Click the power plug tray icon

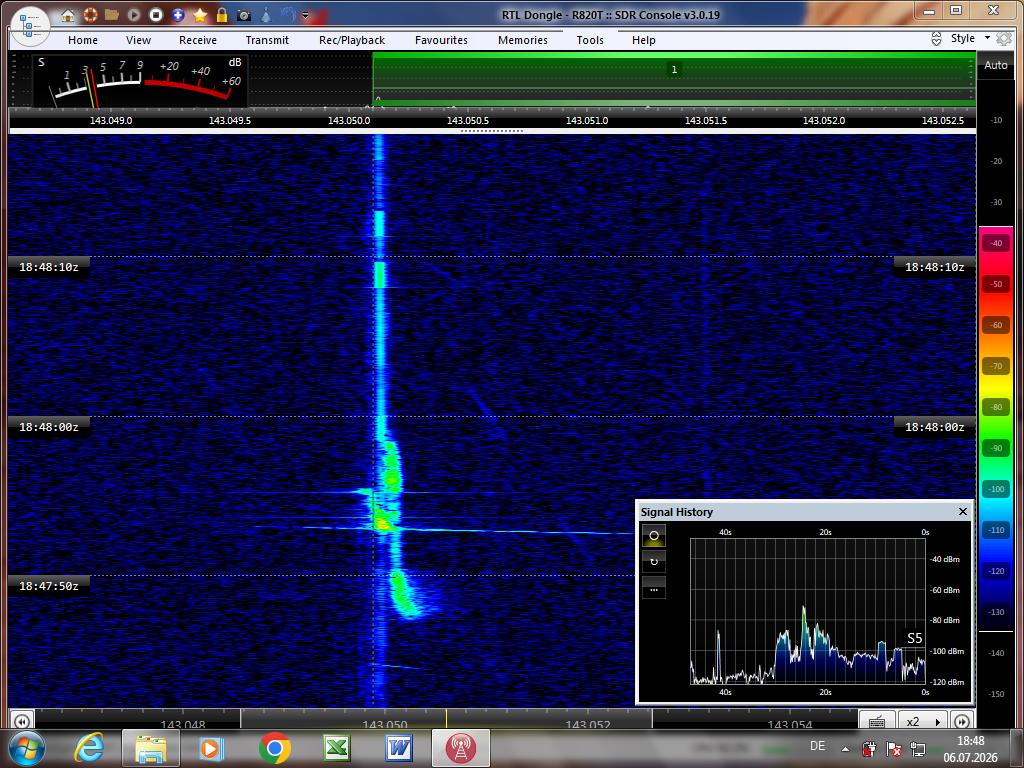(869, 748)
